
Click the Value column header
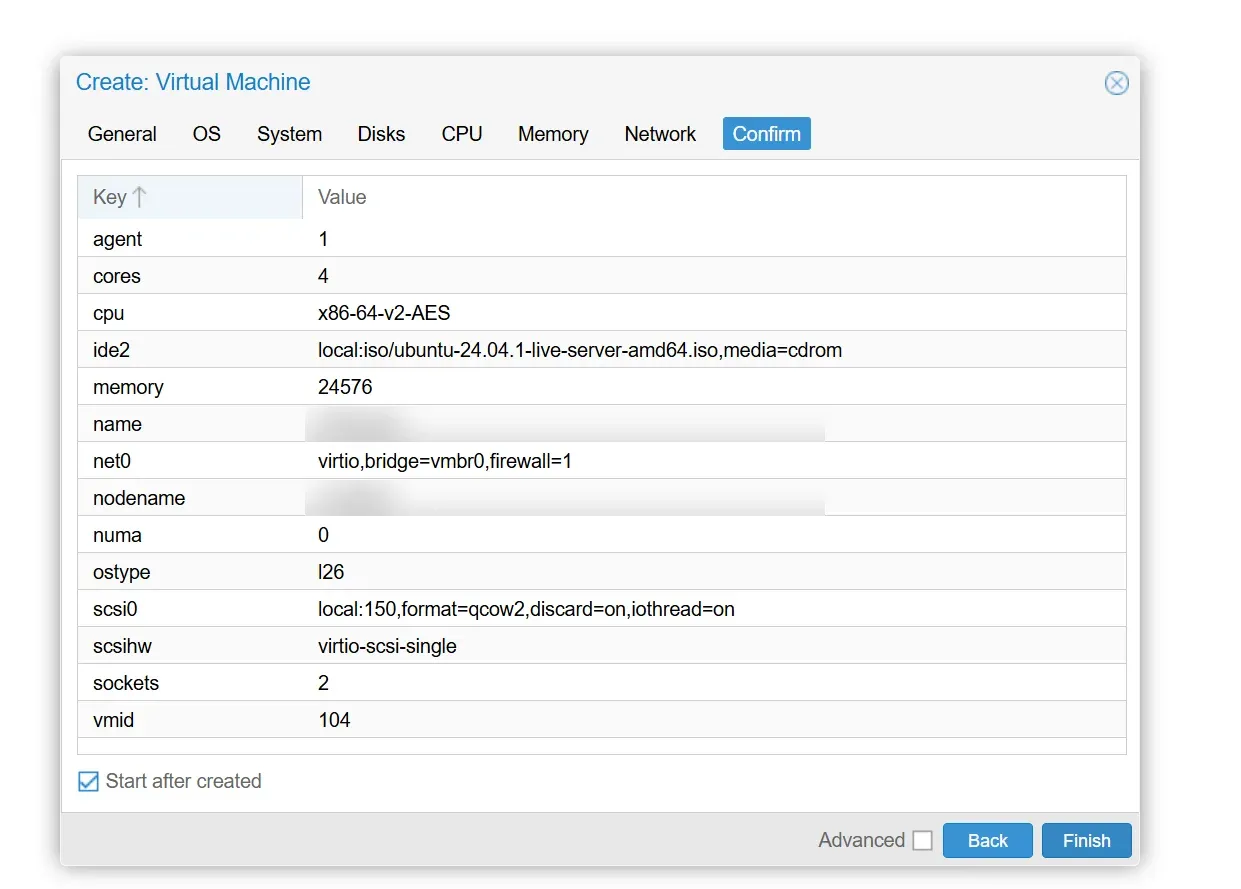click(714, 197)
